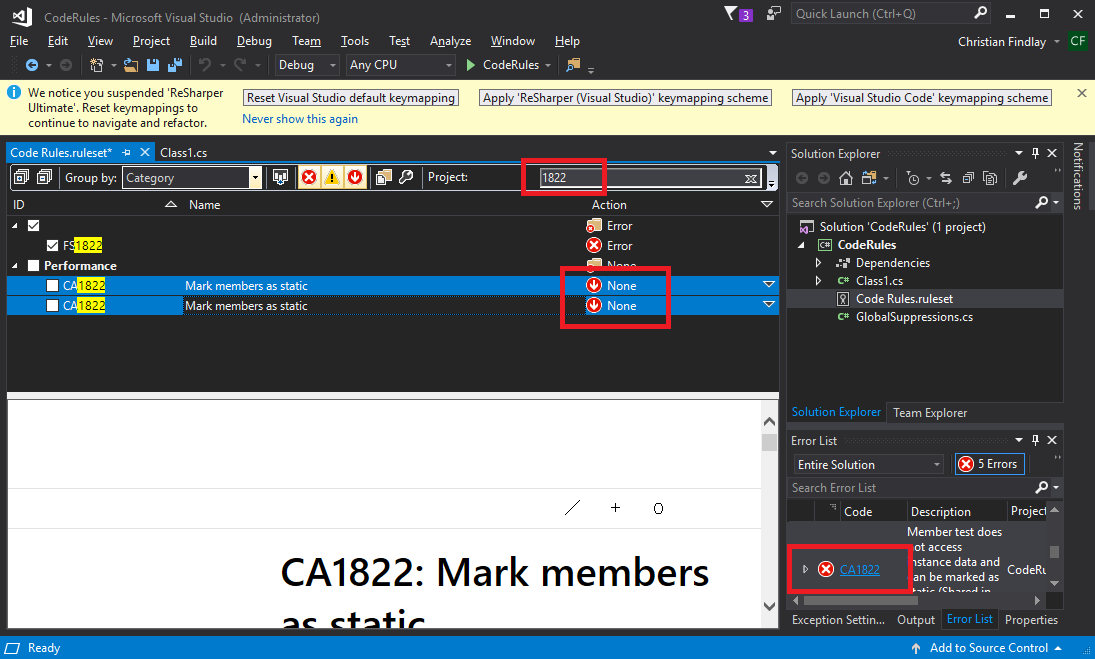This screenshot has width=1095, height=659.
Task: Click the Open File folder icon
Action: 131,65
